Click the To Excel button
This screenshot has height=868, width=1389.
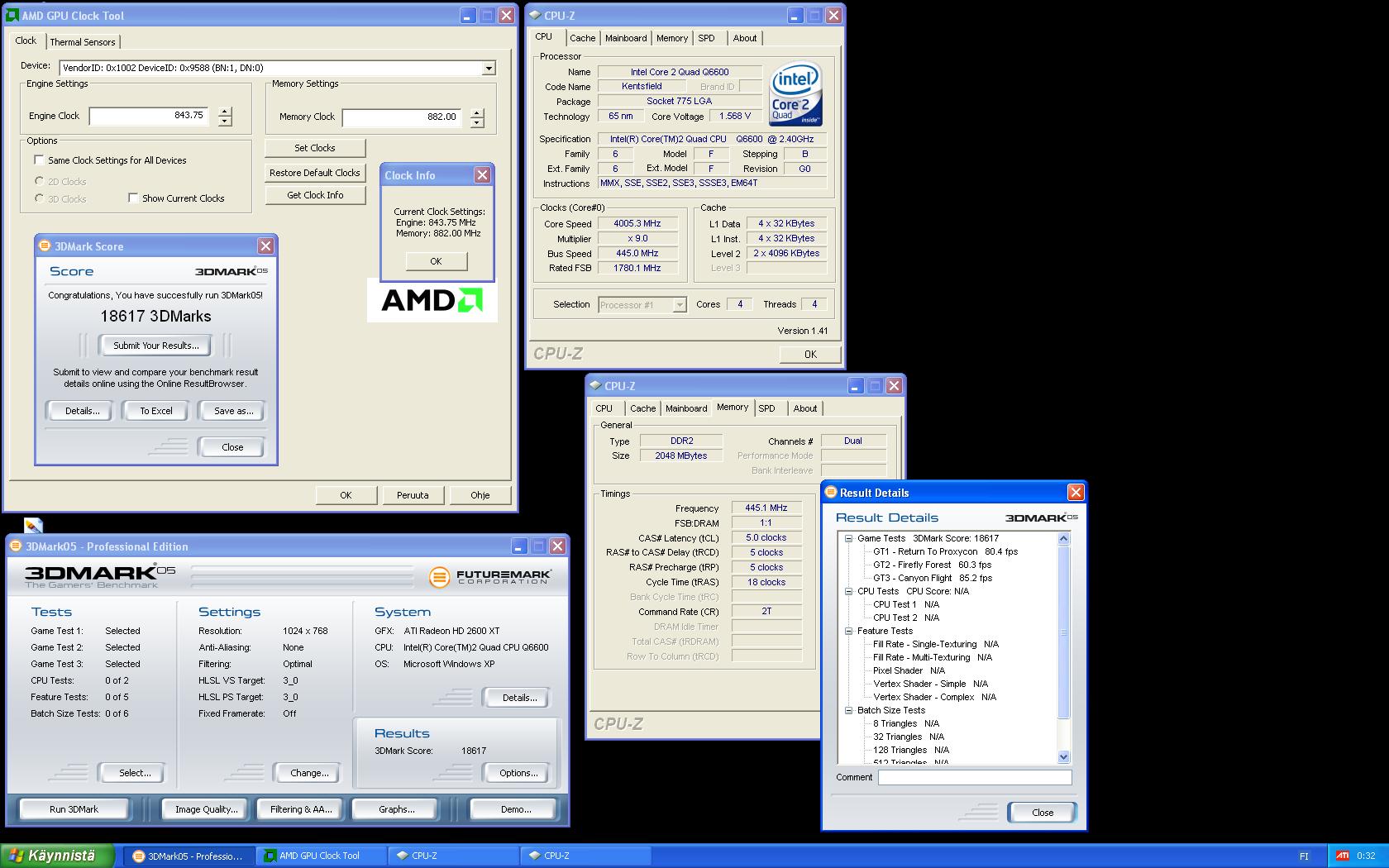(156, 411)
